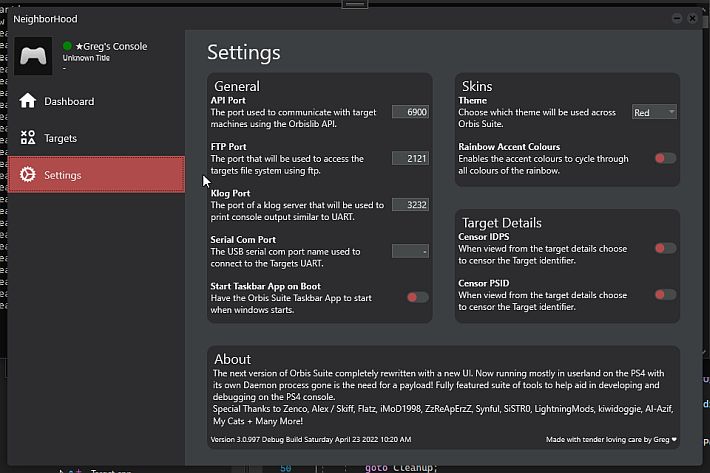Click the Settings gear icon
The image size is (710, 473).
point(28,174)
